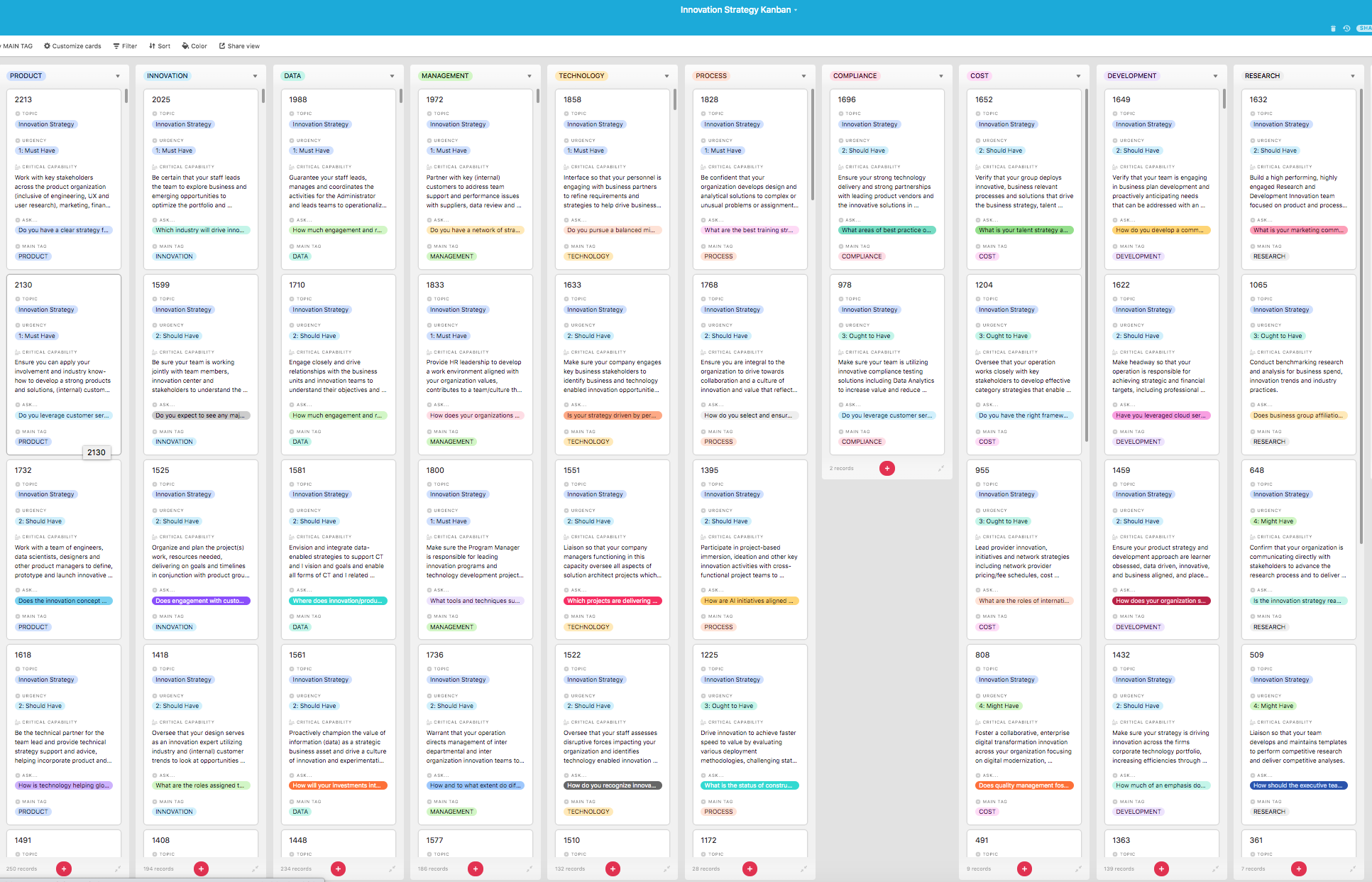1372x882 pixels.
Task: Add record to COMPLIANCE stack with plus
Action: coord(887,469)
